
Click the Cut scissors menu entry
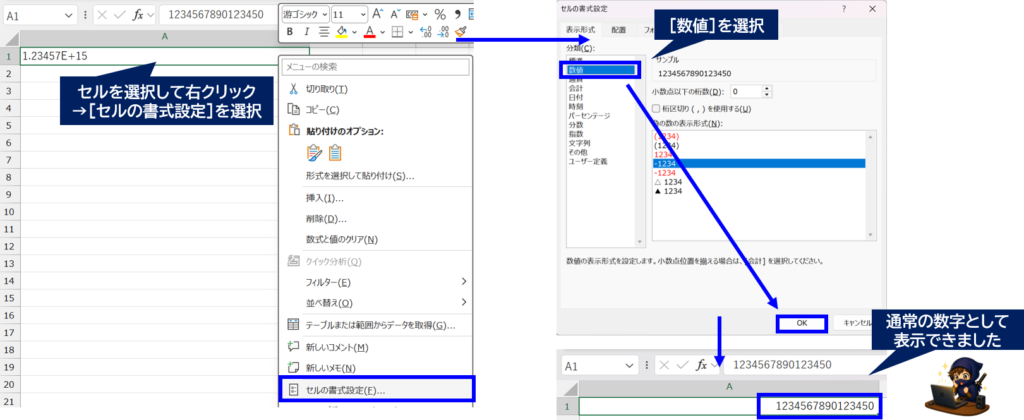coord(377,89)
